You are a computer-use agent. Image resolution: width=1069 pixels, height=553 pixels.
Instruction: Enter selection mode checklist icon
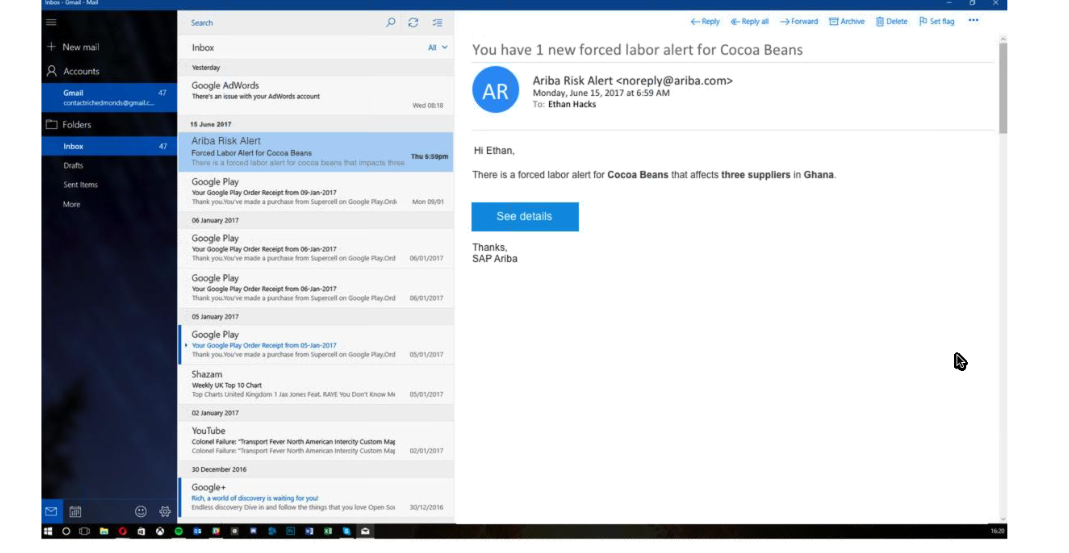(438, 23)
